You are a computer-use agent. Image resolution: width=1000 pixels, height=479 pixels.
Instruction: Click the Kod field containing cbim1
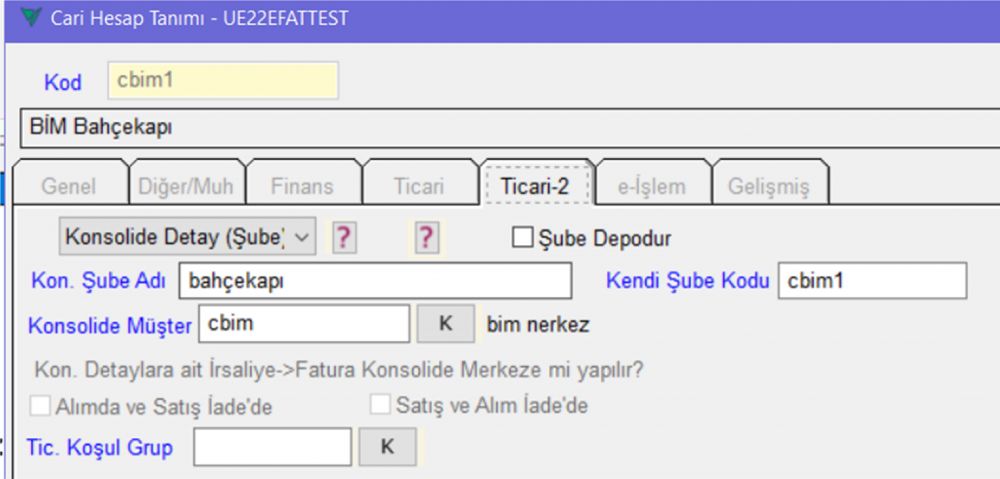pyautogui.click(x=236, y=81)
